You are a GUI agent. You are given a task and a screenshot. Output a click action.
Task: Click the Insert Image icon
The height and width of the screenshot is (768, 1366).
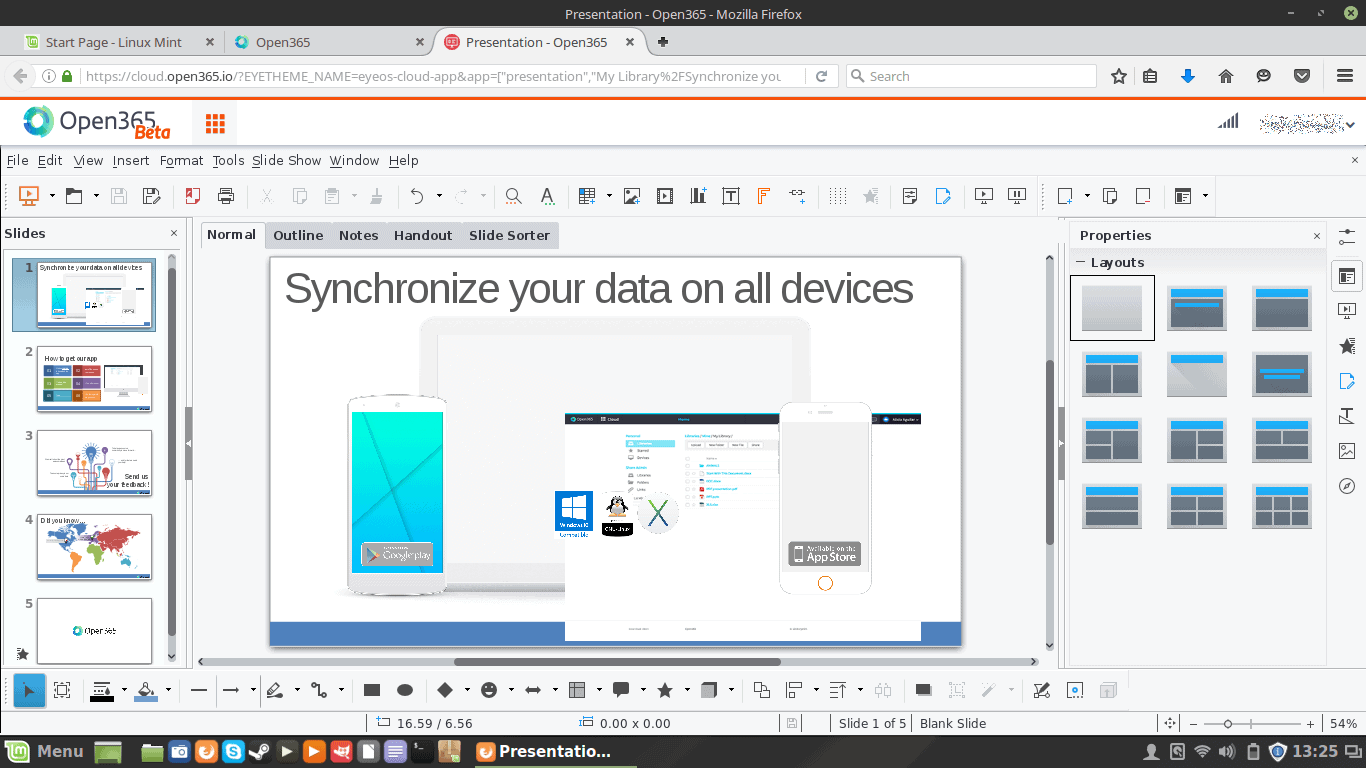[632, 196]
